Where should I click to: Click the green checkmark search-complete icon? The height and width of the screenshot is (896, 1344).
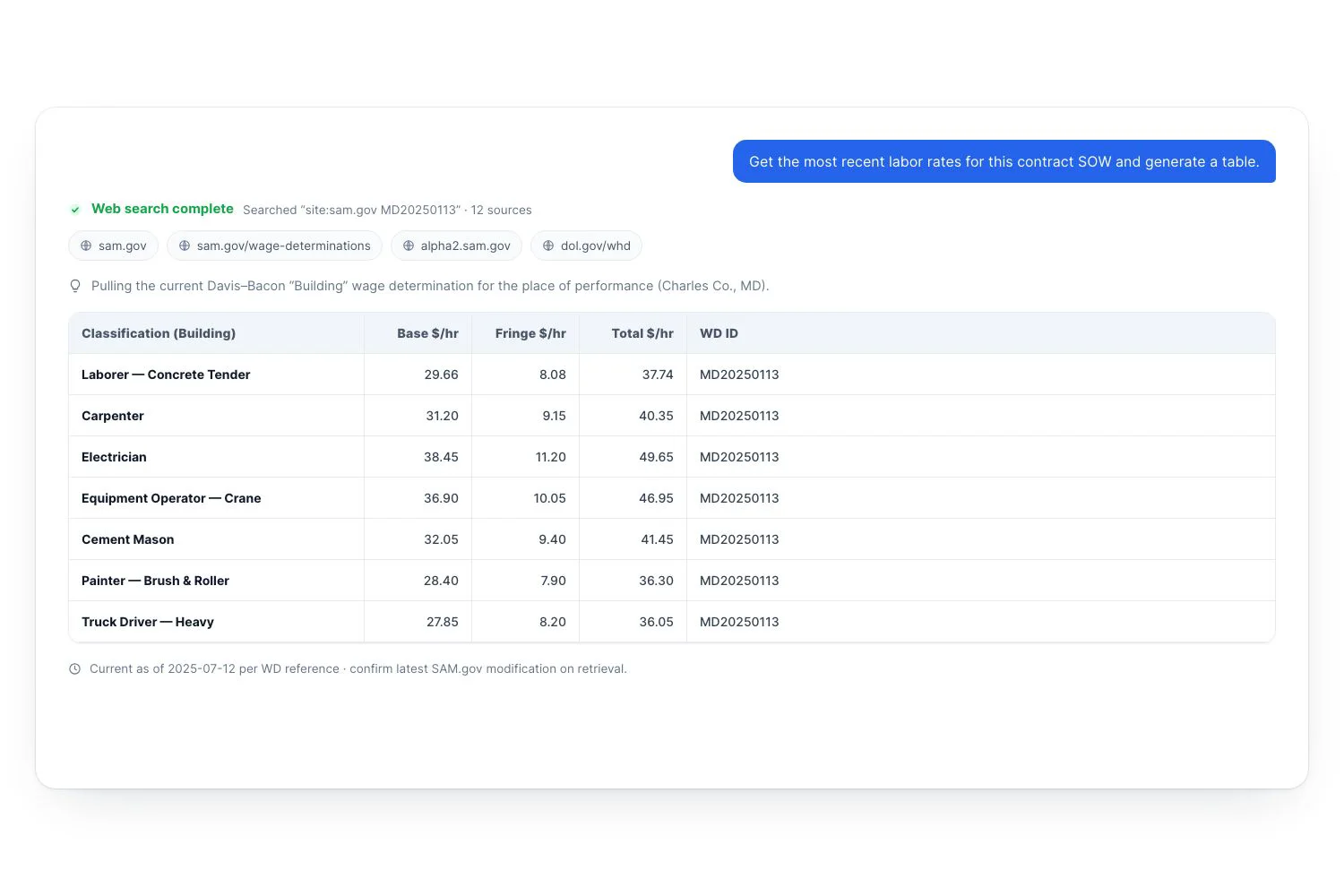coord(75,210)
